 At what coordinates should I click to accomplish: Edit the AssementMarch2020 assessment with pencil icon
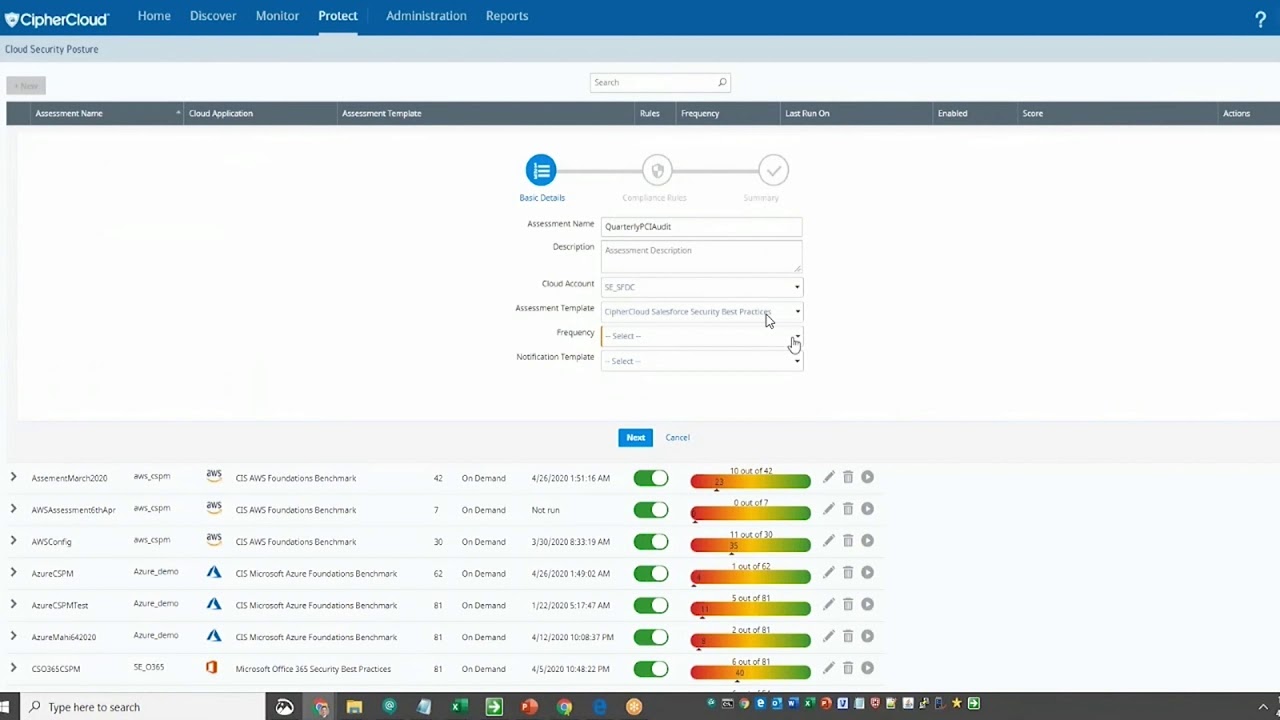point(829,478)
